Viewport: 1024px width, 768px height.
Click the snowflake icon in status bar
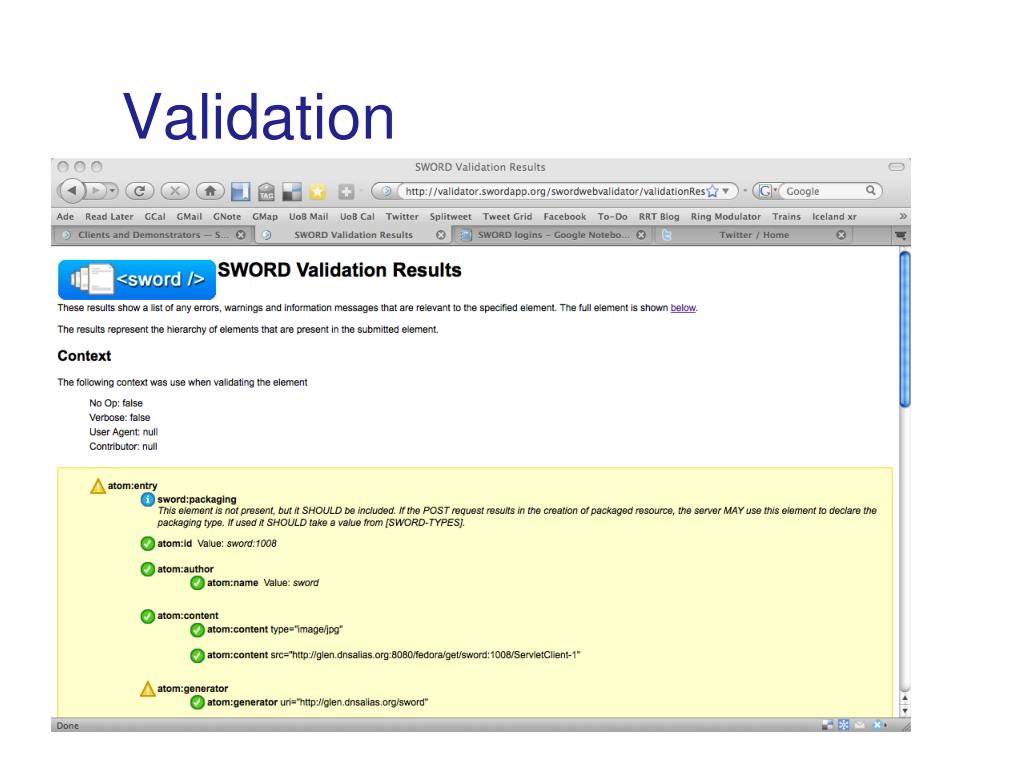844,725
